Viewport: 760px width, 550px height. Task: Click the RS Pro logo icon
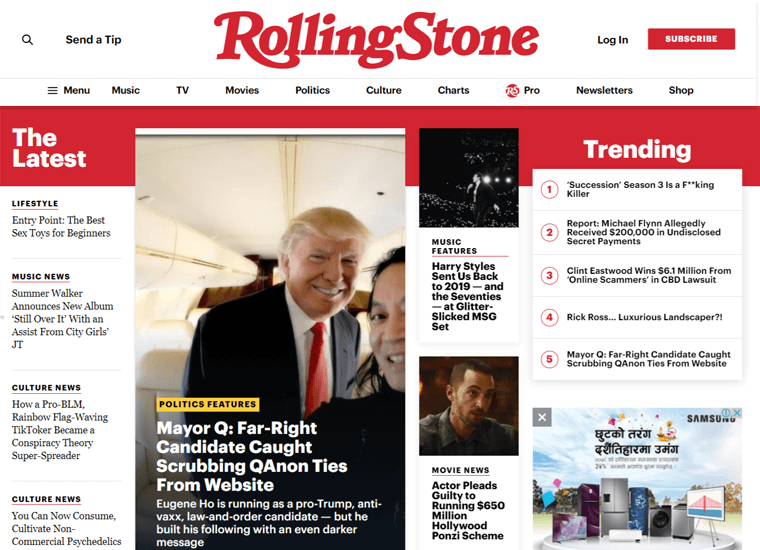(512, 91)
